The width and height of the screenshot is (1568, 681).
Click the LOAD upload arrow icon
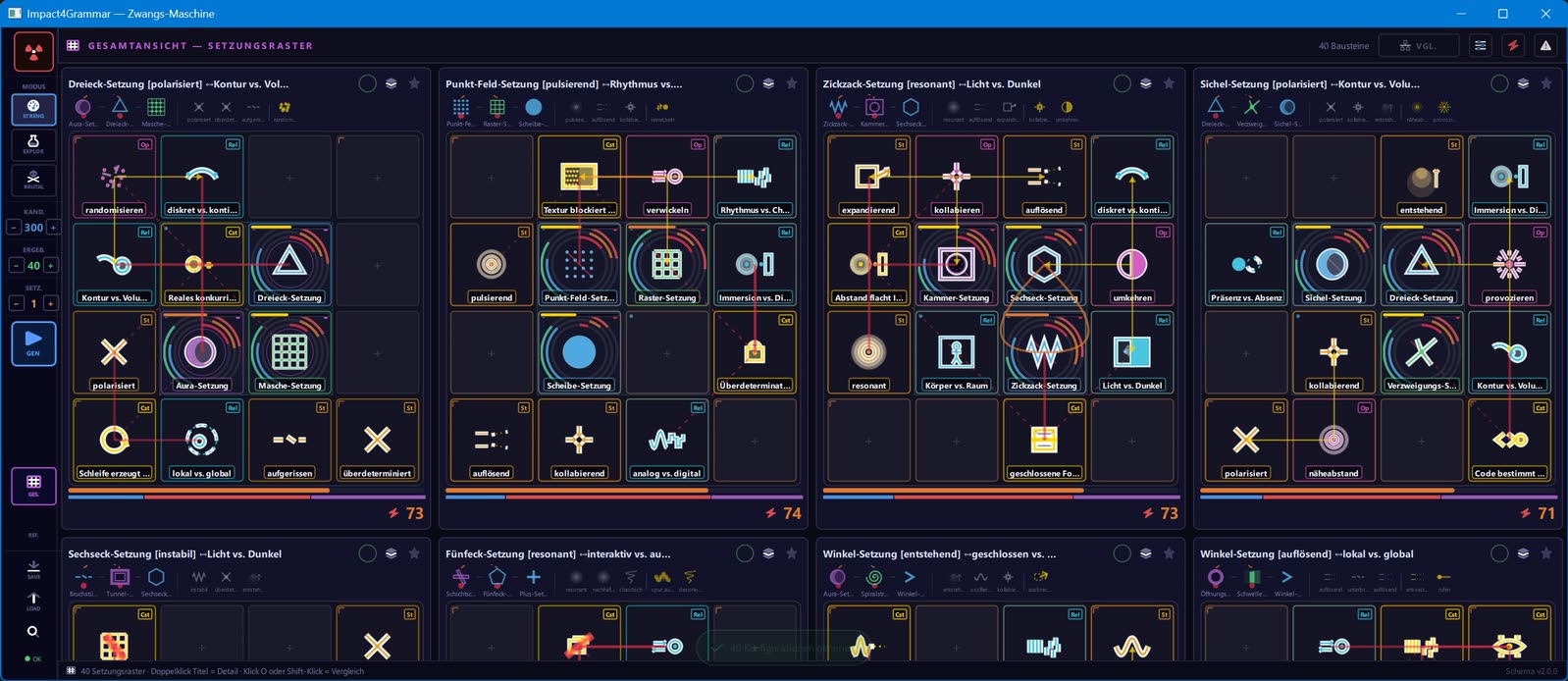tap(33, 601)
